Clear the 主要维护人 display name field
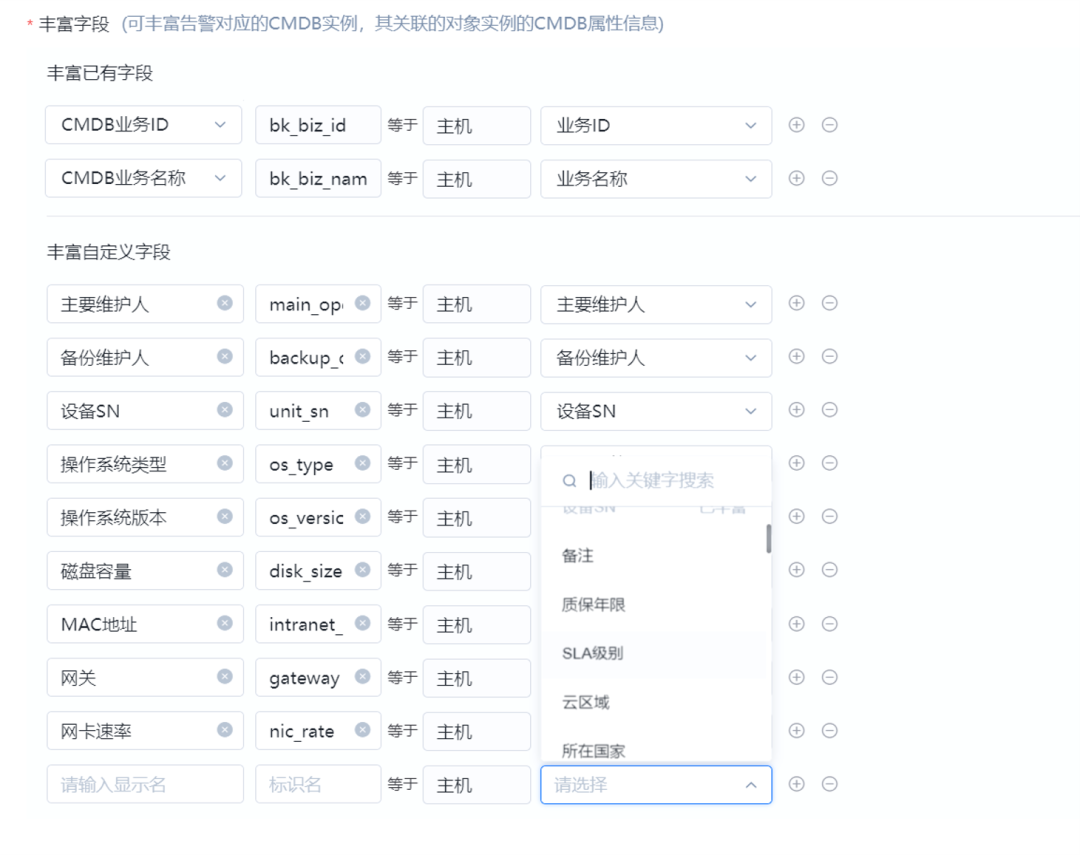This screenshot has height=855, width=1080. (x=225, y=303)
